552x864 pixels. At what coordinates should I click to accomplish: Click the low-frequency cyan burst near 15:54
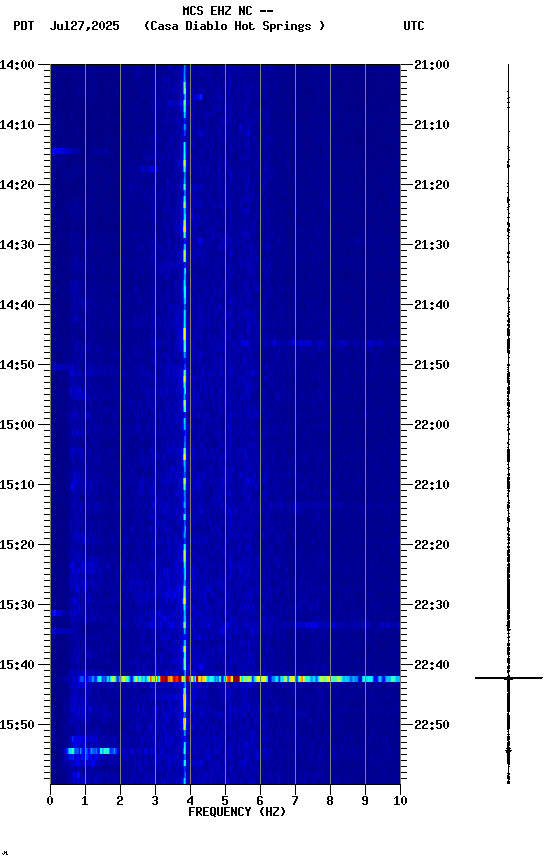click(x=91, y=750)
